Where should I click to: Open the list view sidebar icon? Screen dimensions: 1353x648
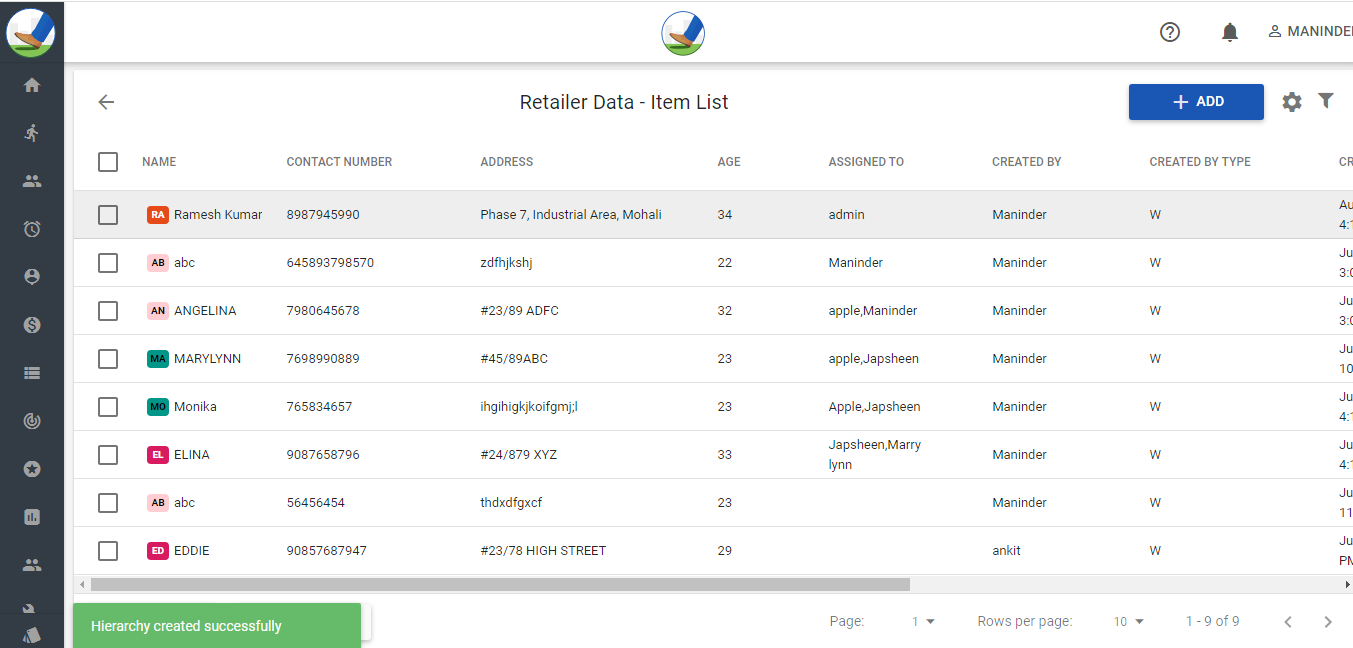point(32,373)
